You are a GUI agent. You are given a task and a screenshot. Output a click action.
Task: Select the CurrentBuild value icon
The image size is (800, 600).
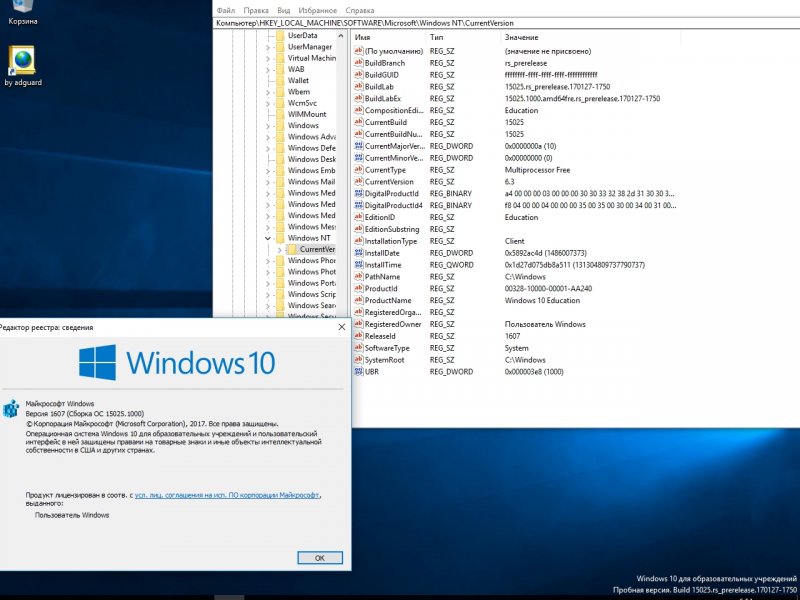point(358,122)
